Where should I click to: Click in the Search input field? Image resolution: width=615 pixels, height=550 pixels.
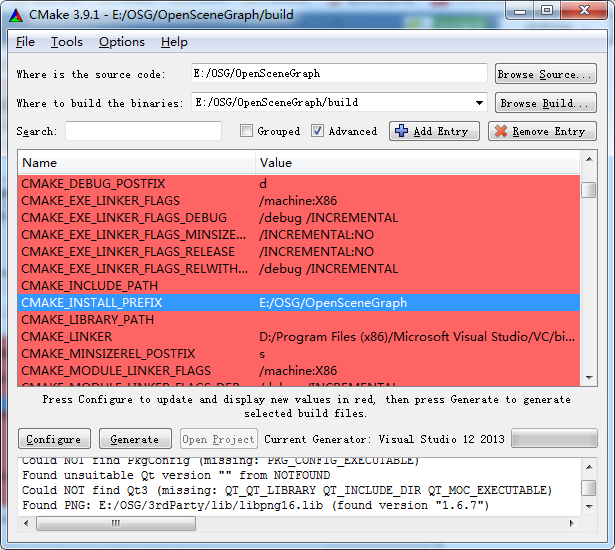(x=143, y=131)
